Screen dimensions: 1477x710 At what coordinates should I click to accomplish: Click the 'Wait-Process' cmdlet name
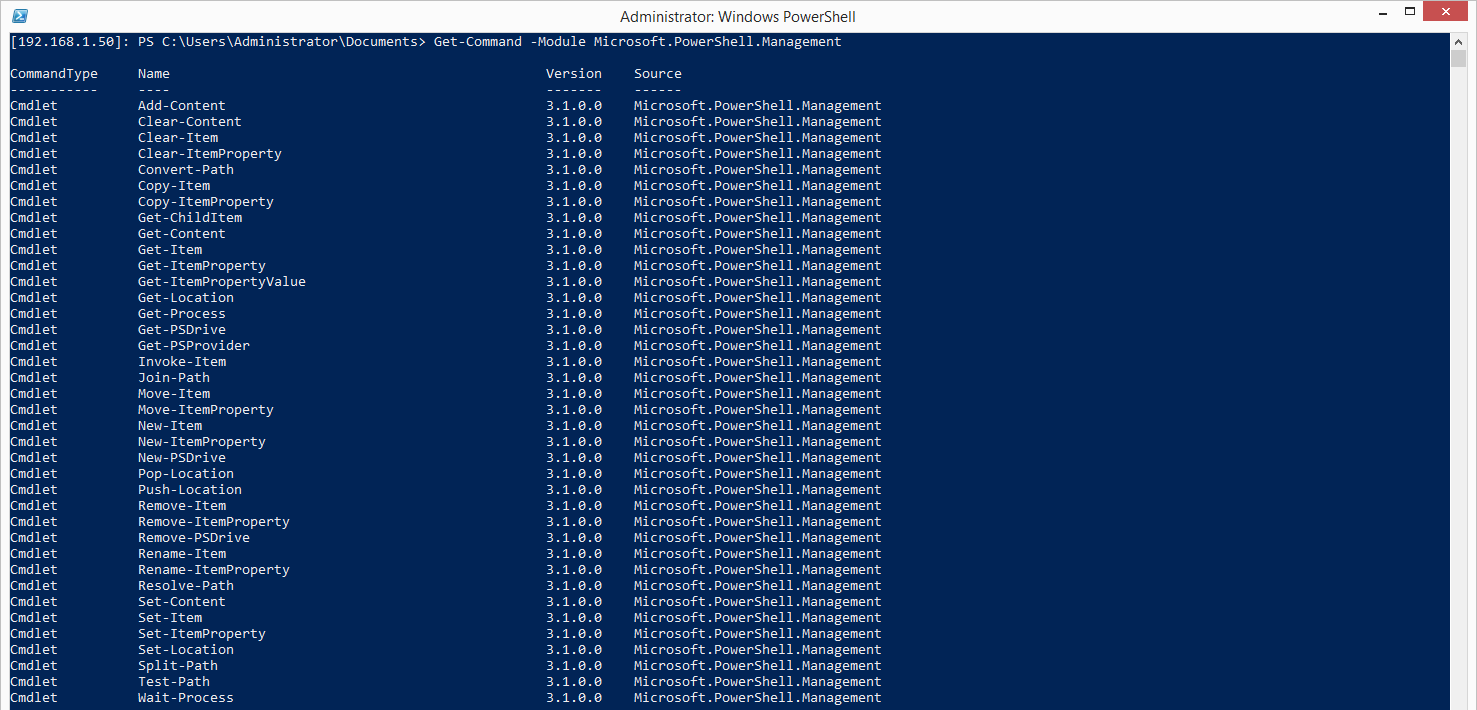click(186, 698)
